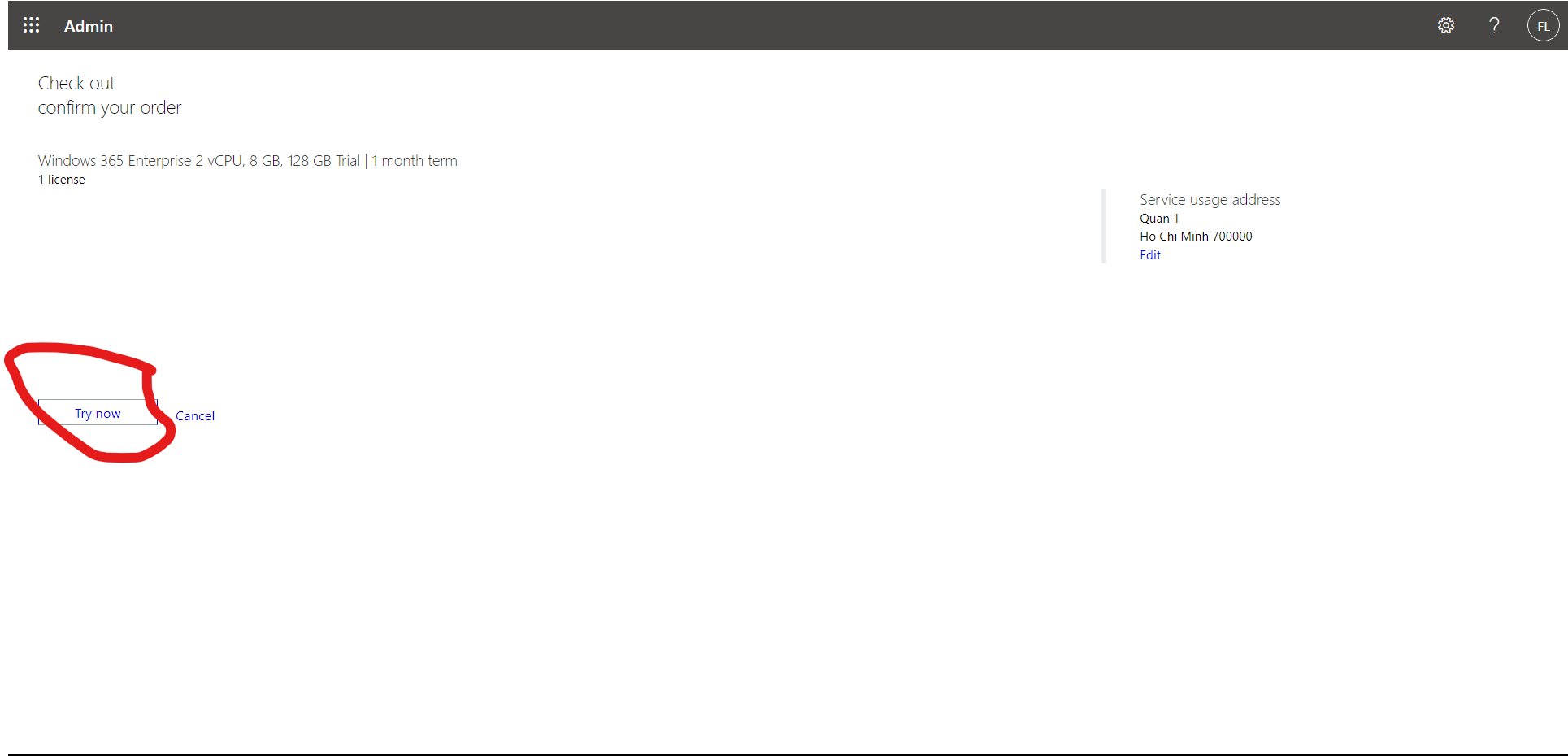Open Settings with the gear icon

coord(1445,25)
